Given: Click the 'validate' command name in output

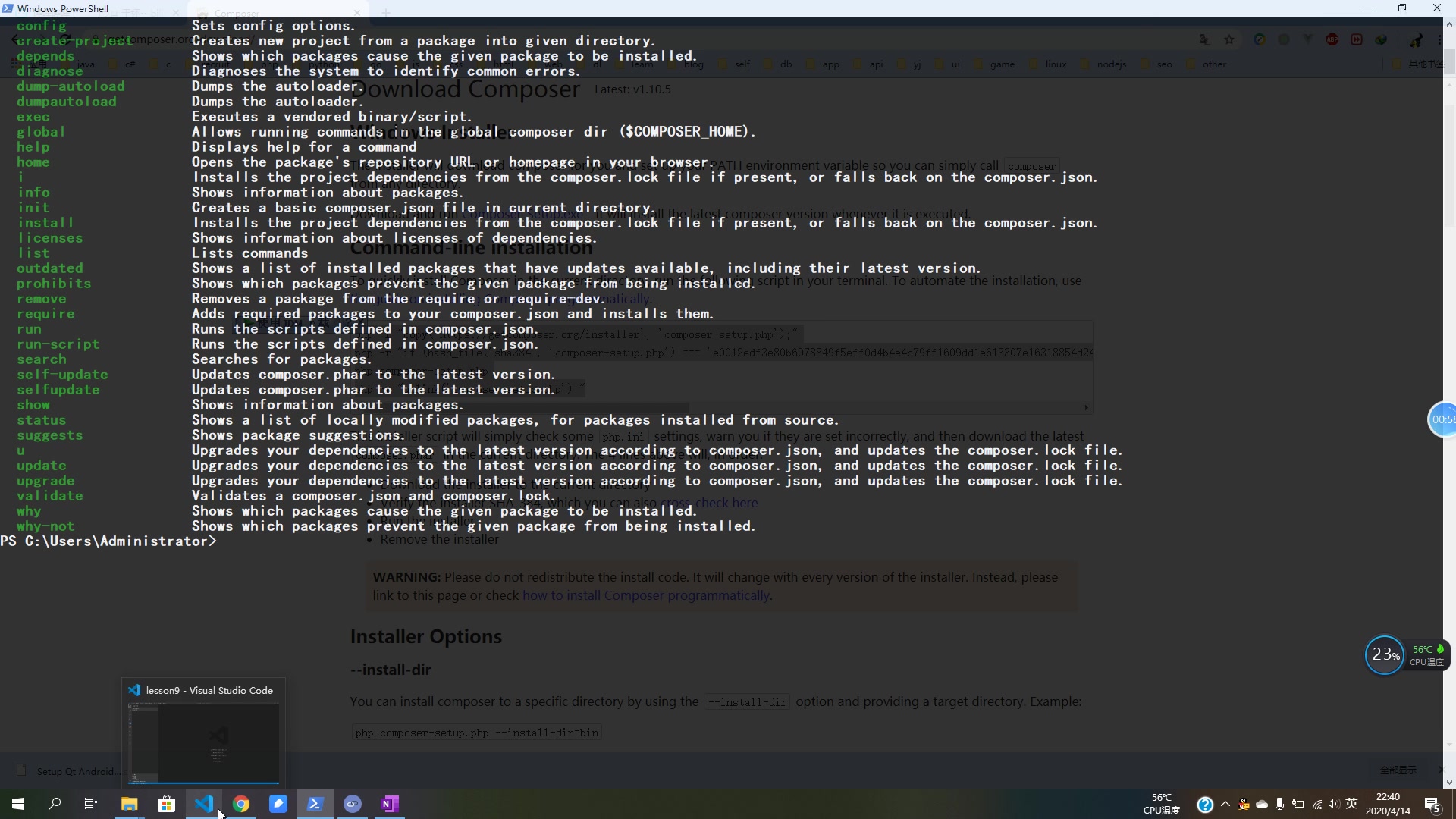Looking at the screenshot, I should click(50, 496).
